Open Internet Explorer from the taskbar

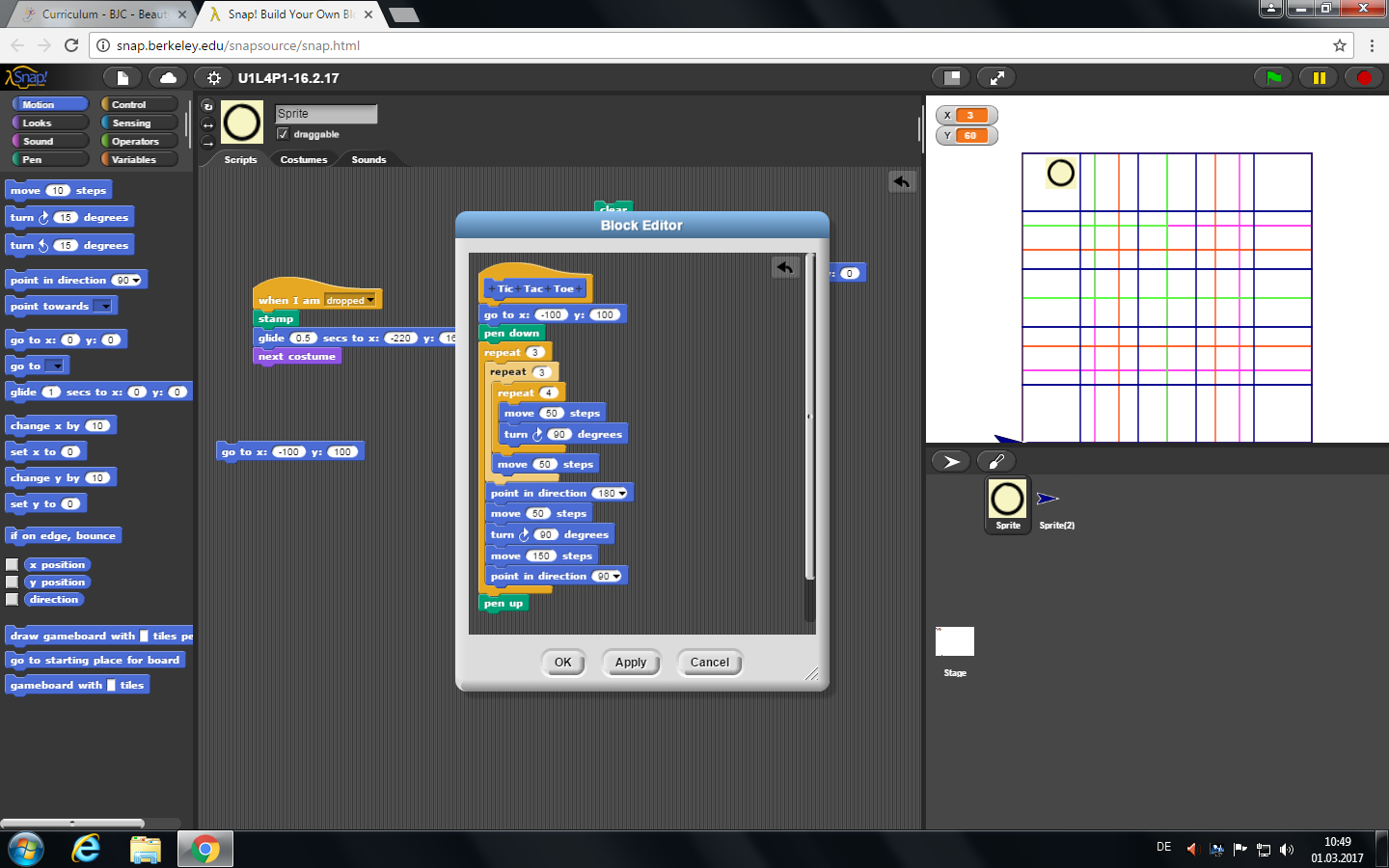pos(87,849)
